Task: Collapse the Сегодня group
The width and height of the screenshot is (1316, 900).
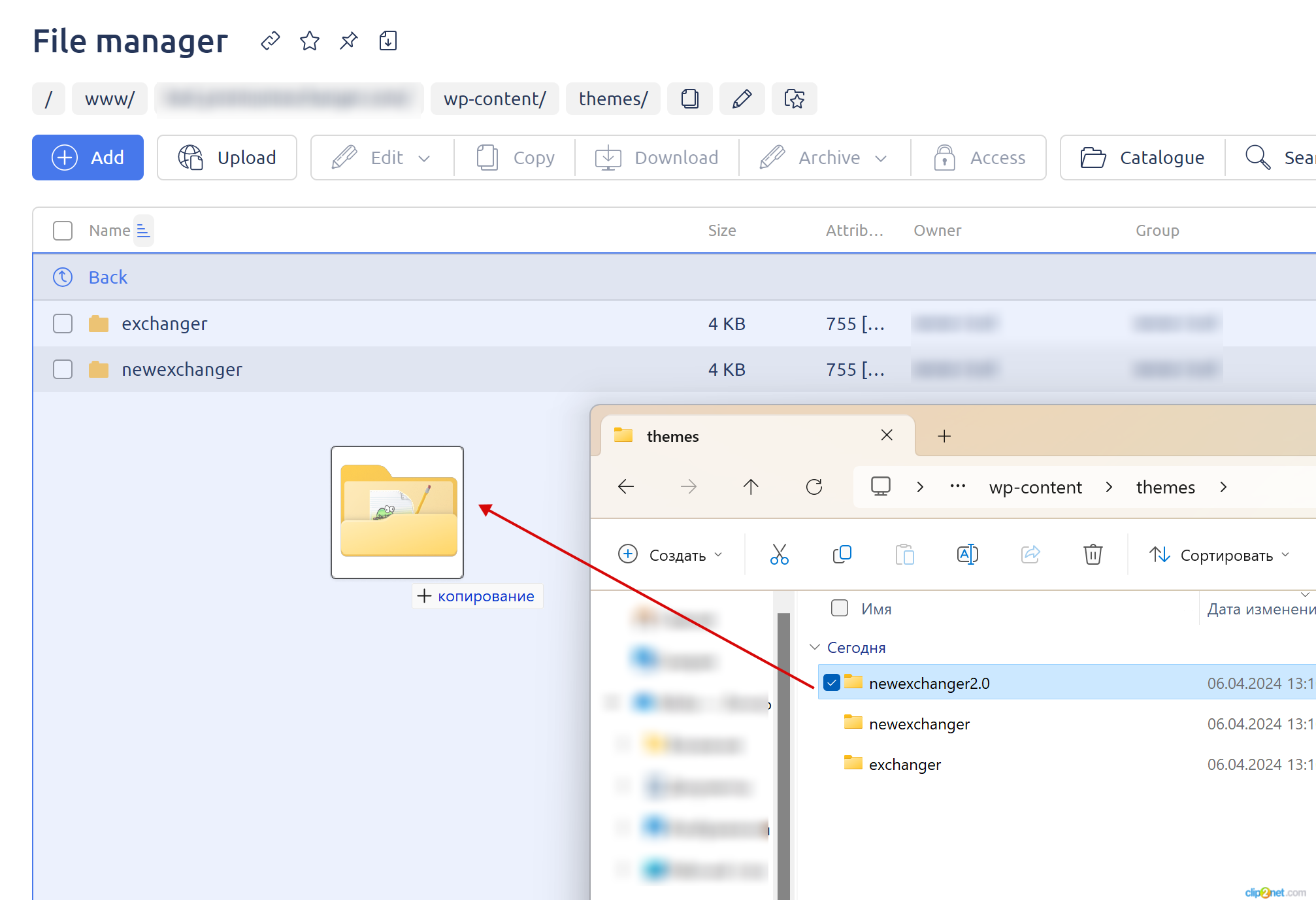Action: click(815, 647)
